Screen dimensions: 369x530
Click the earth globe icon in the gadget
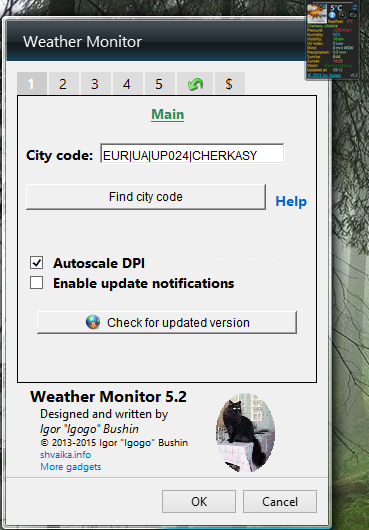(353, 15)
